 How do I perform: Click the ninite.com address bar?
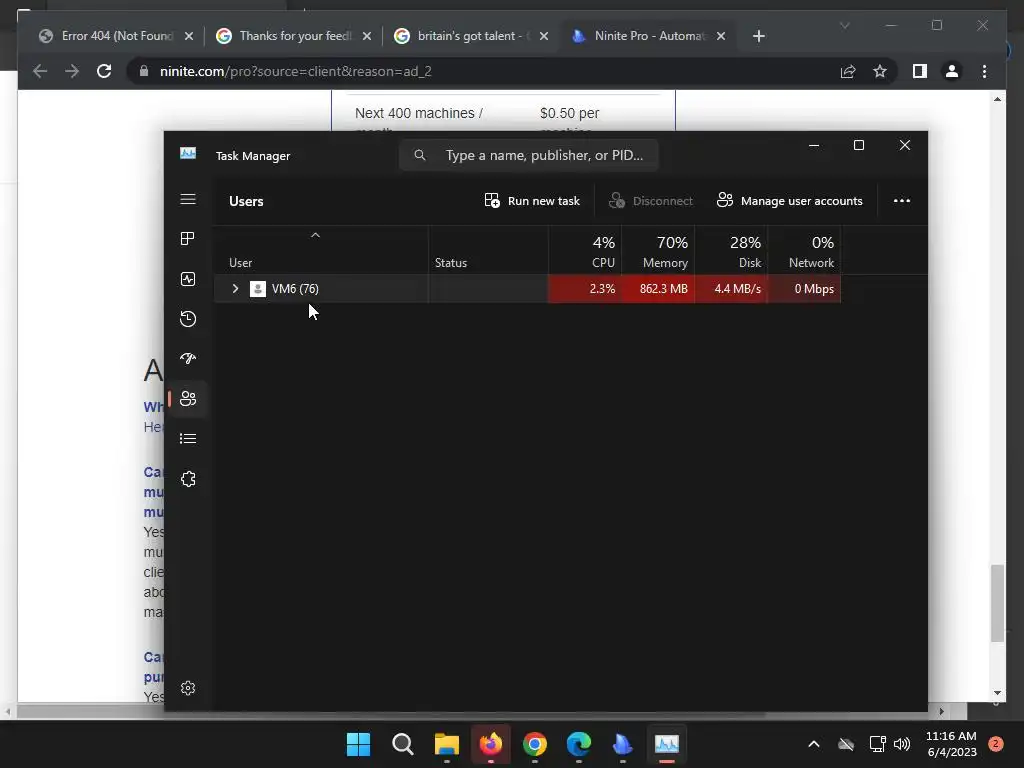[483, 71]
